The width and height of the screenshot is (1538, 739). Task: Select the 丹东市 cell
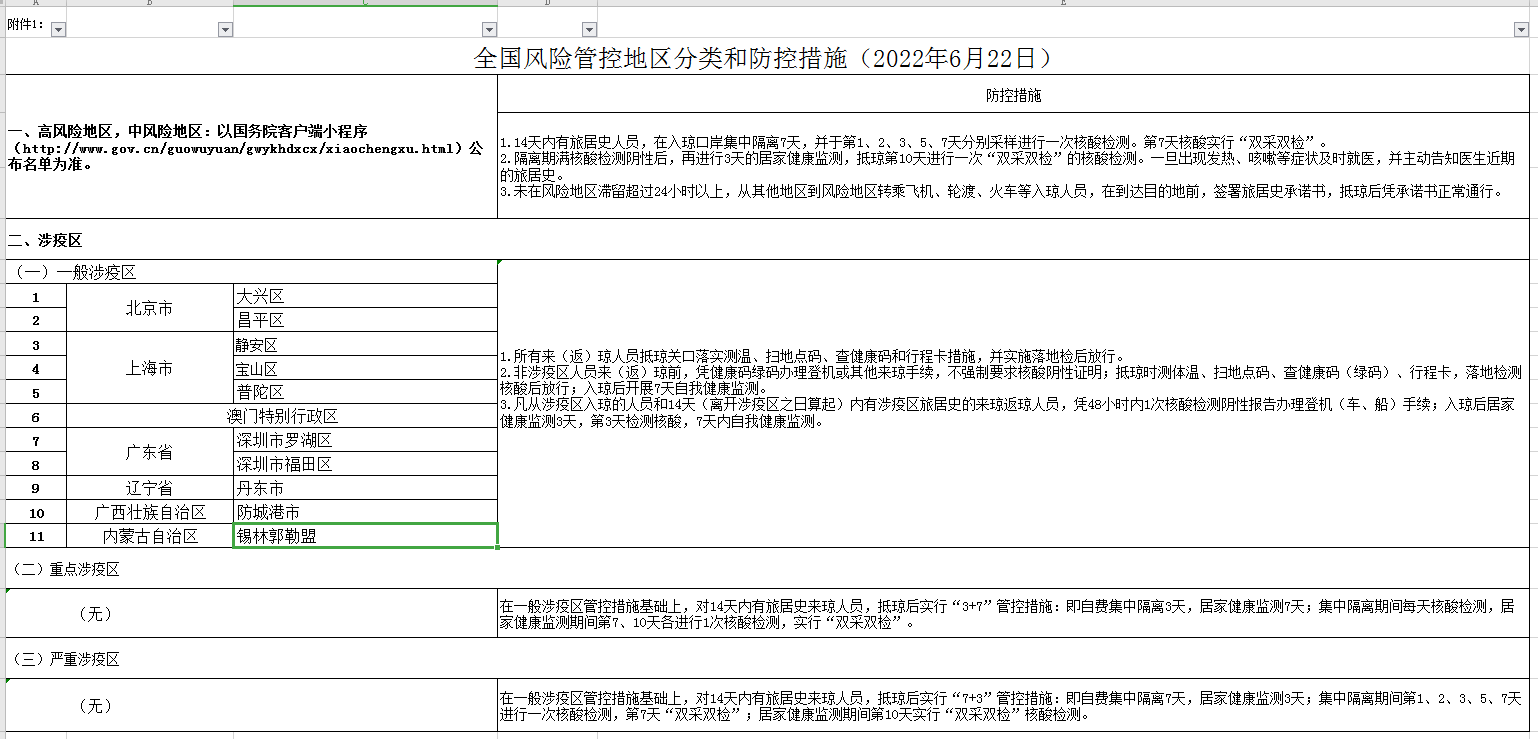365,488
